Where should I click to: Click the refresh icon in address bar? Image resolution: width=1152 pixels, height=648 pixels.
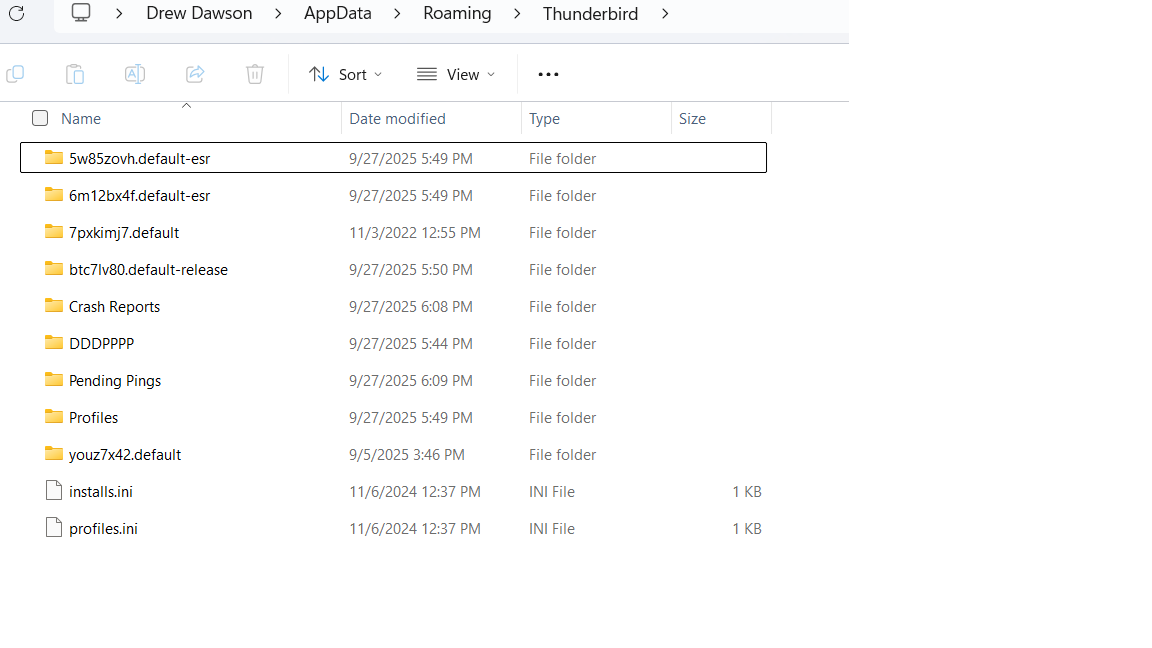click(x=17, y=13)
